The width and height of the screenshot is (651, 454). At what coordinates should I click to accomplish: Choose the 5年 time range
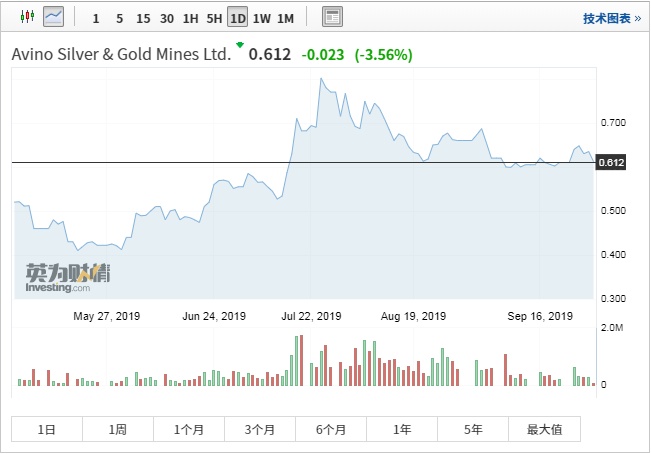tap(473, 429)
